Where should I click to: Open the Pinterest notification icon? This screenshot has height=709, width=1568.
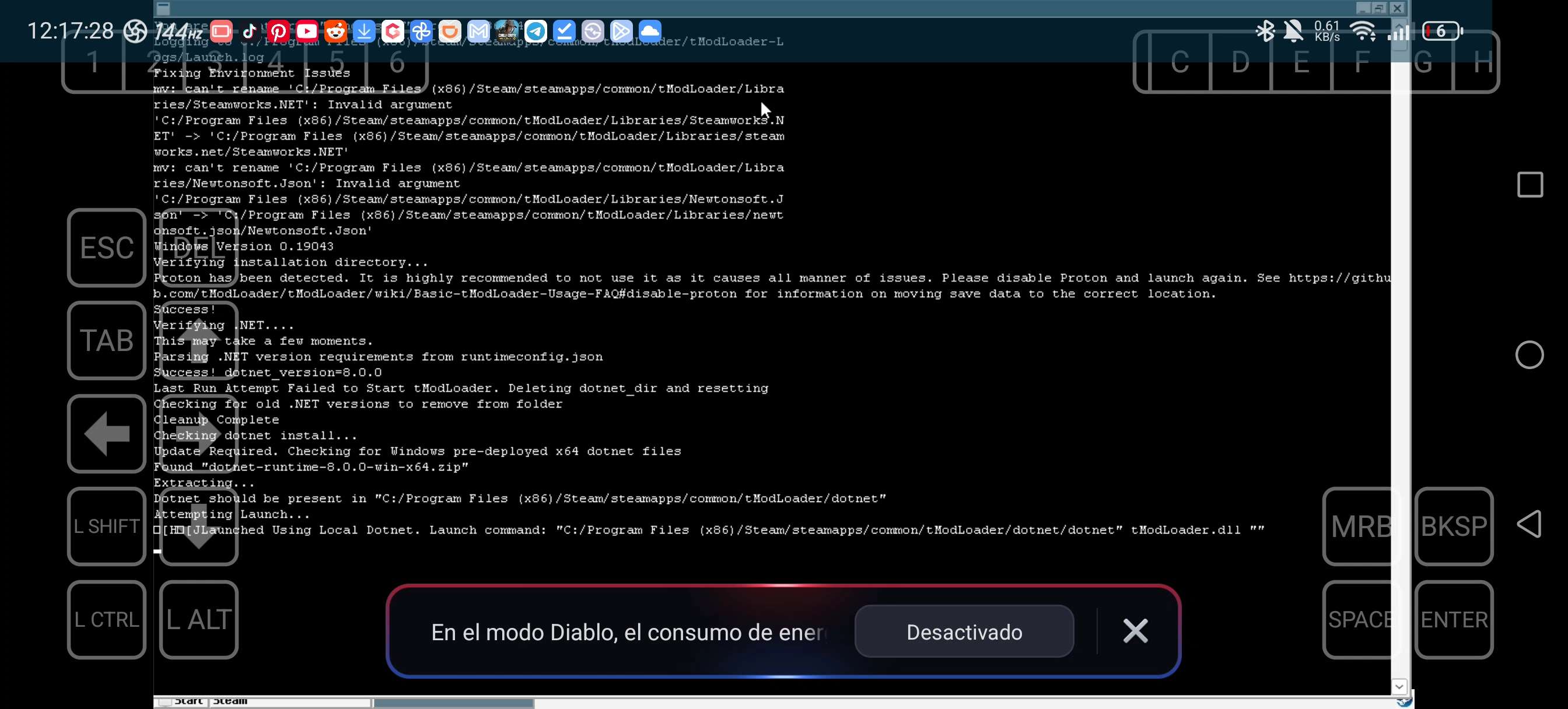278,30
